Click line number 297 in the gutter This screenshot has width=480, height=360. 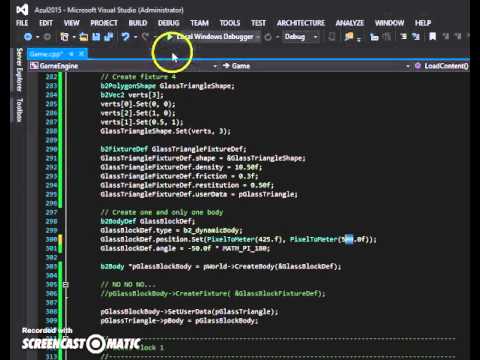(51, 212)
